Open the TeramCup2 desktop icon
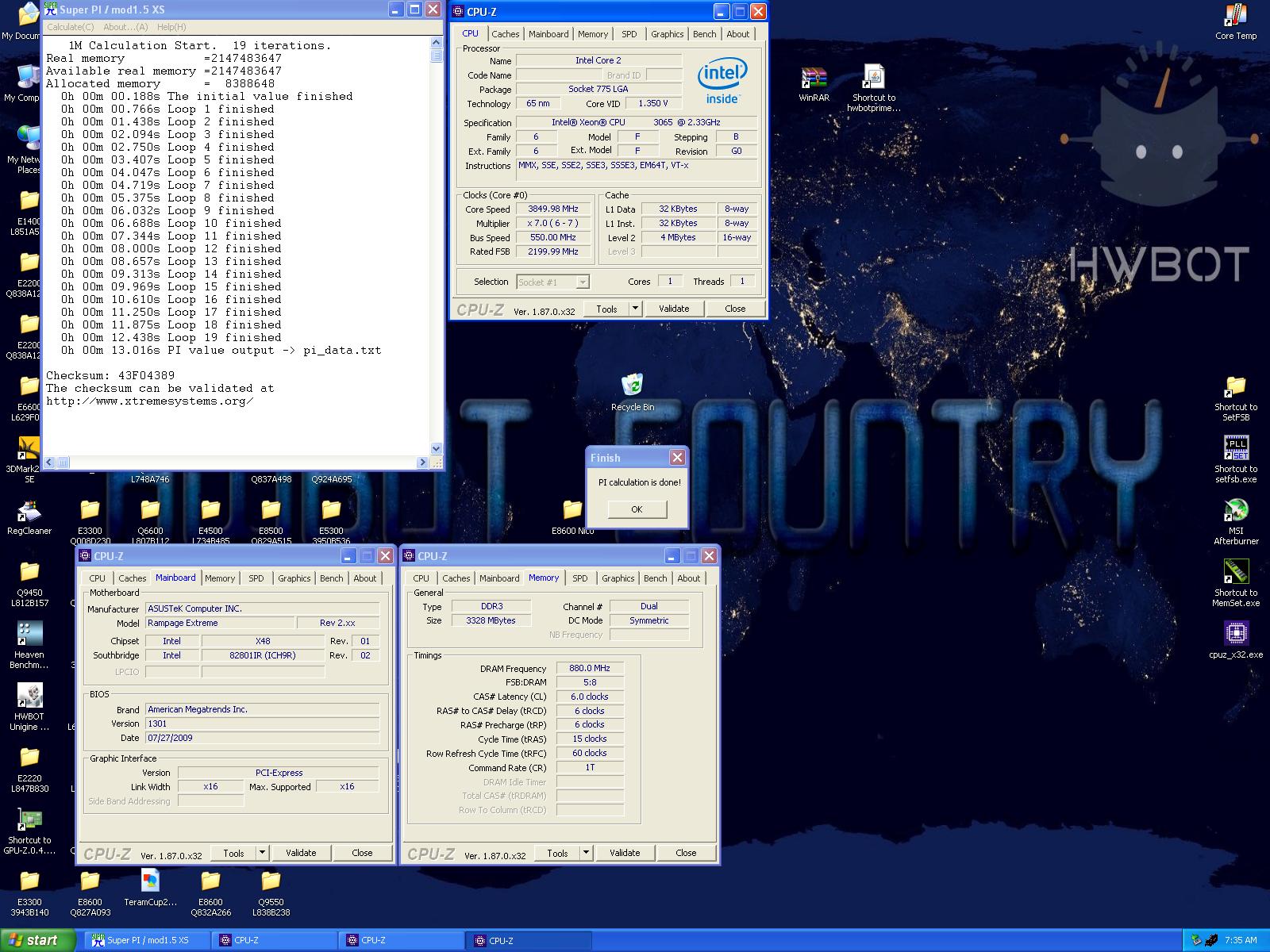Viewport: 1270px width, 952px height. click(x=150, y=881)
